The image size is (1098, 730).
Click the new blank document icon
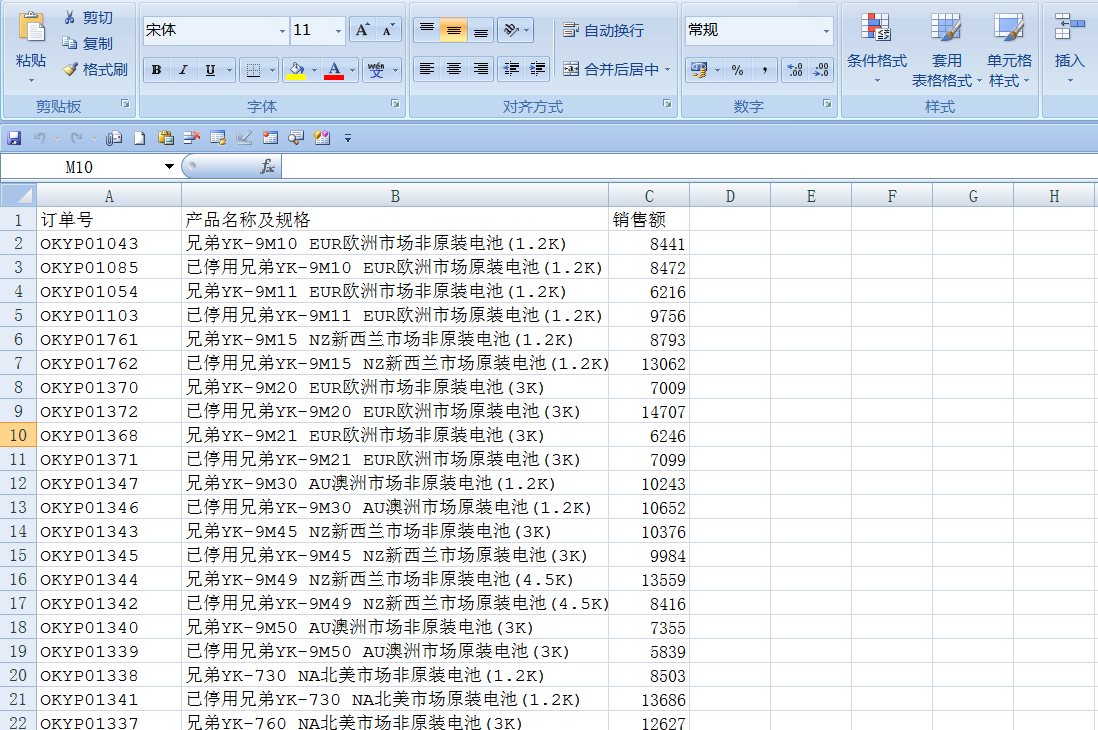(140, 138)
